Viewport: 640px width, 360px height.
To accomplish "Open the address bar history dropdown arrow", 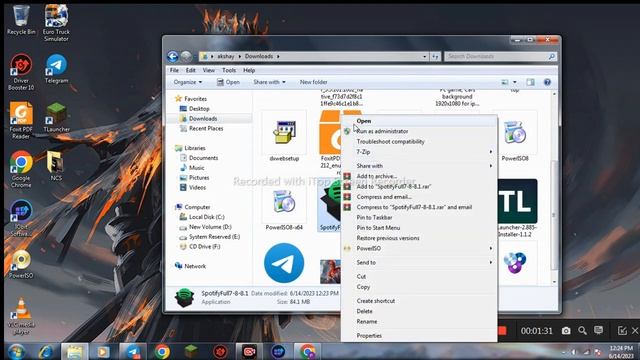I will [424, 56].
